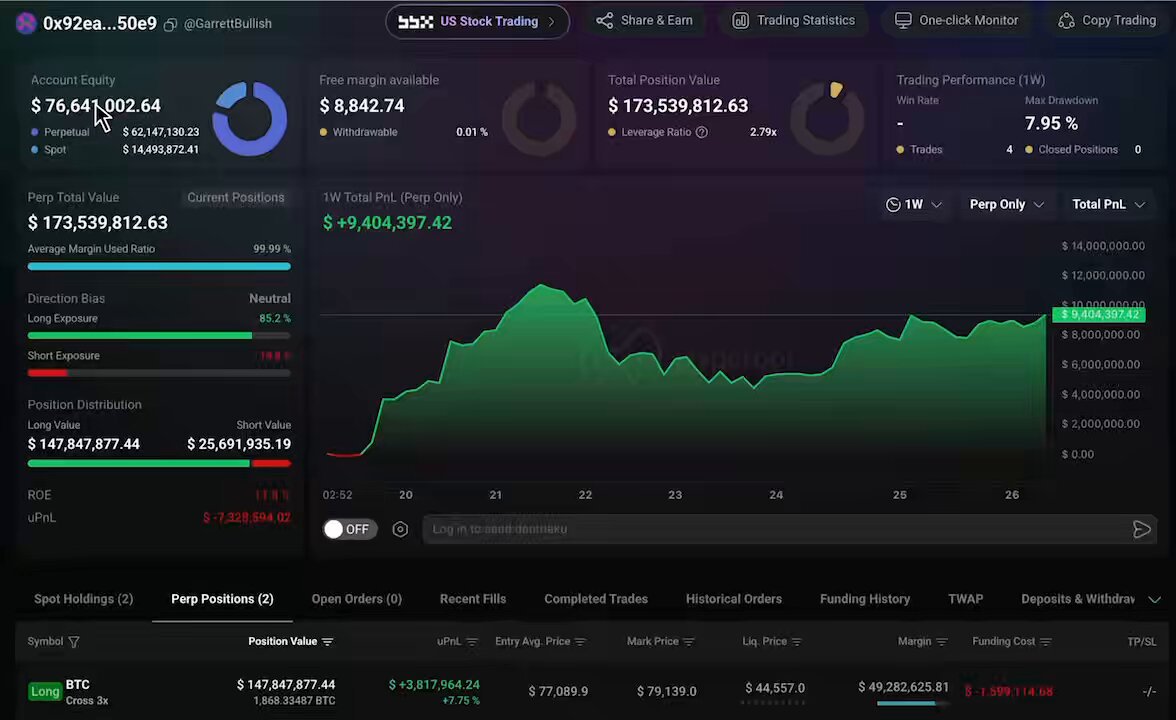Sort by Mark Price sort icon

coord(688,642)
